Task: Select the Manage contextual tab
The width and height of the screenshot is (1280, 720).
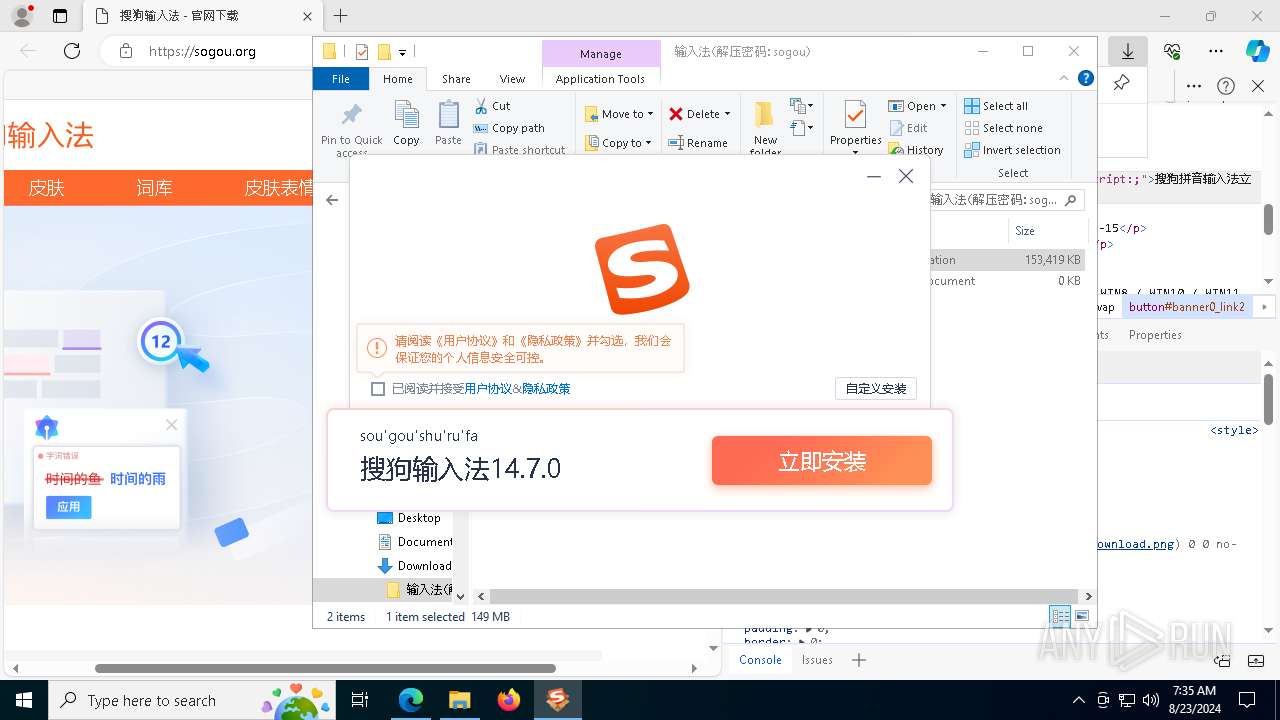Action: (600, 54)
